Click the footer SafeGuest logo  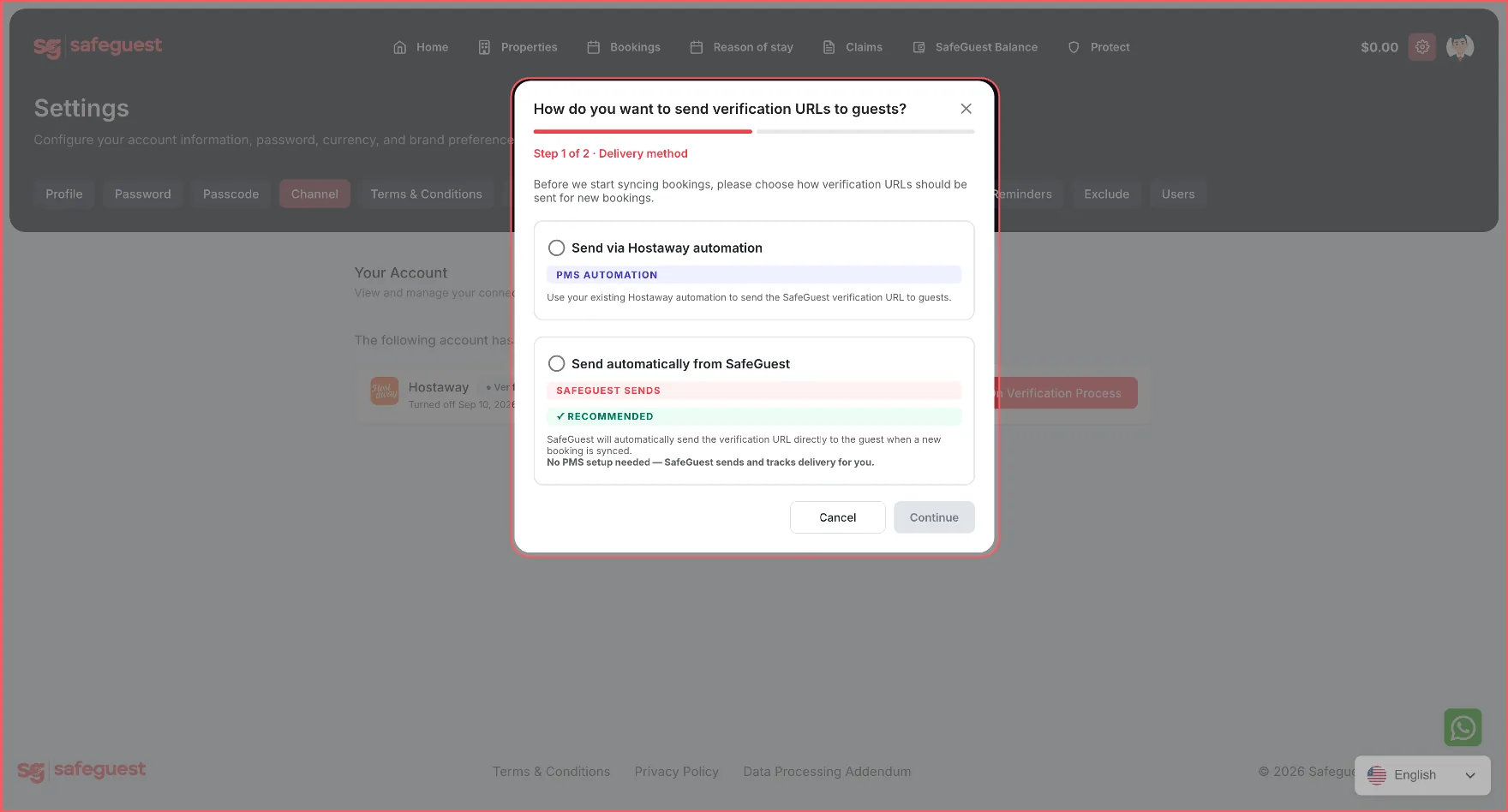click(81, 771)
